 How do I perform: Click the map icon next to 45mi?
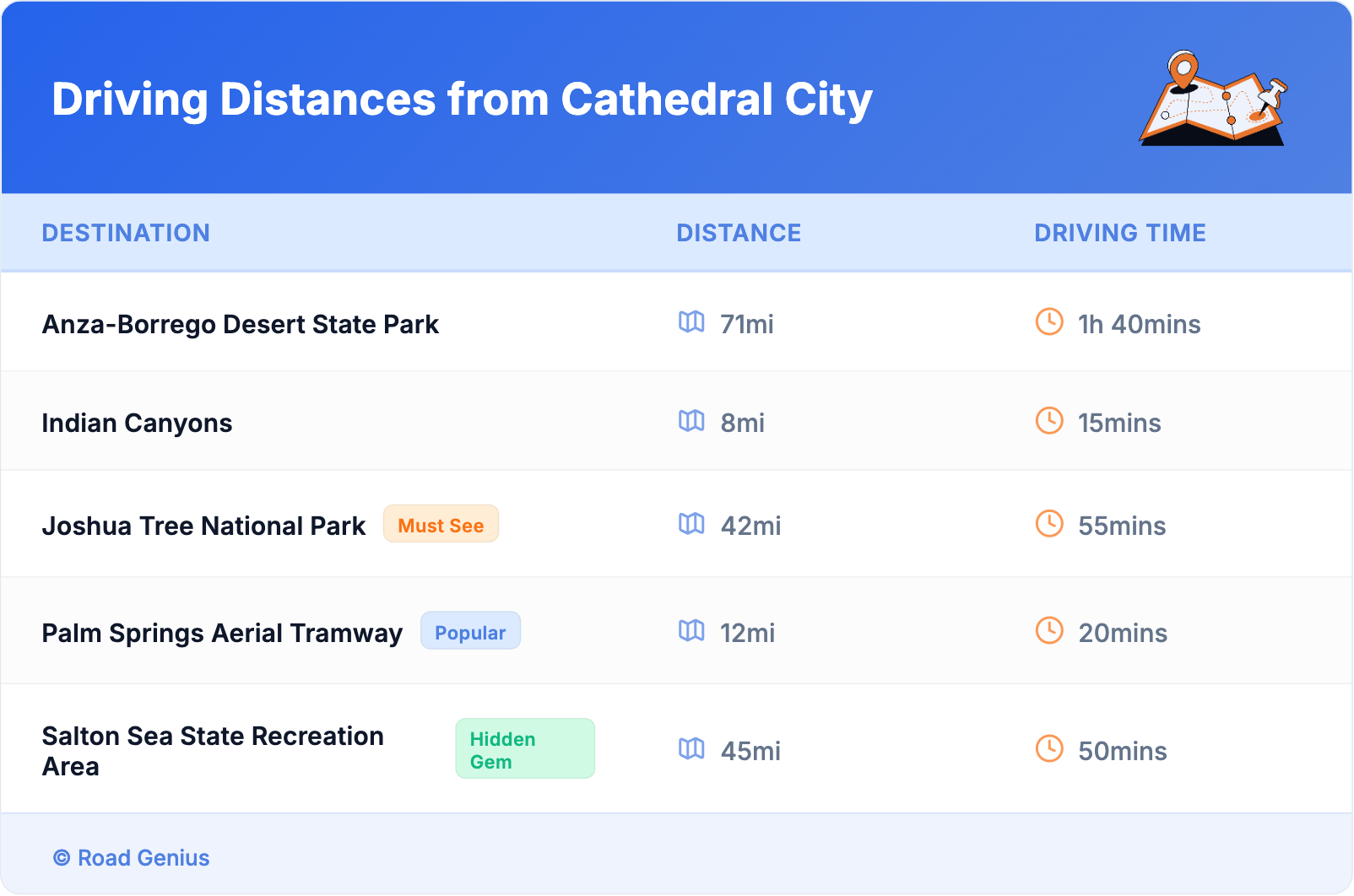point(691,749)
